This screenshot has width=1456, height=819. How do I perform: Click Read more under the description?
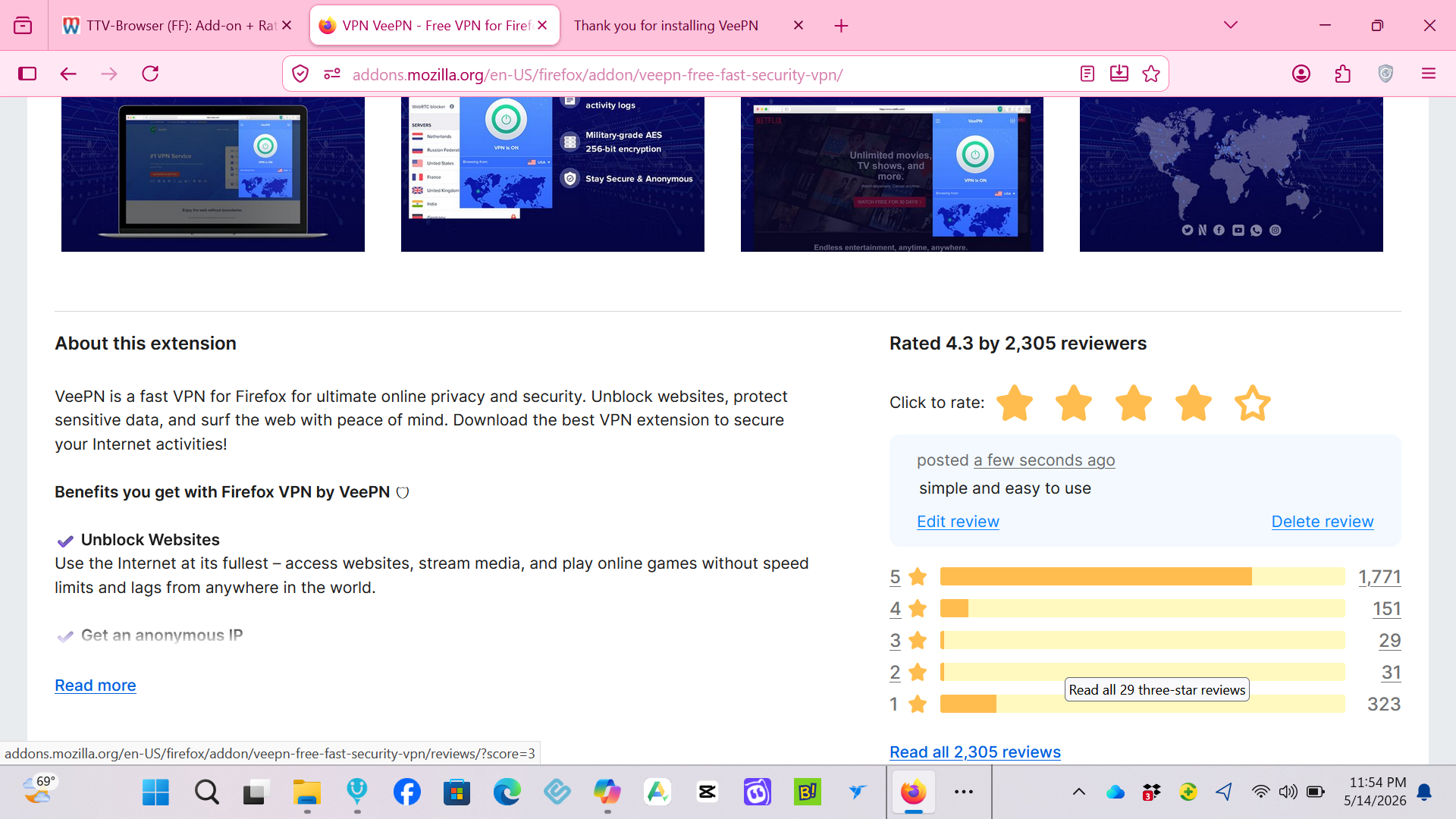pos(96,686)
